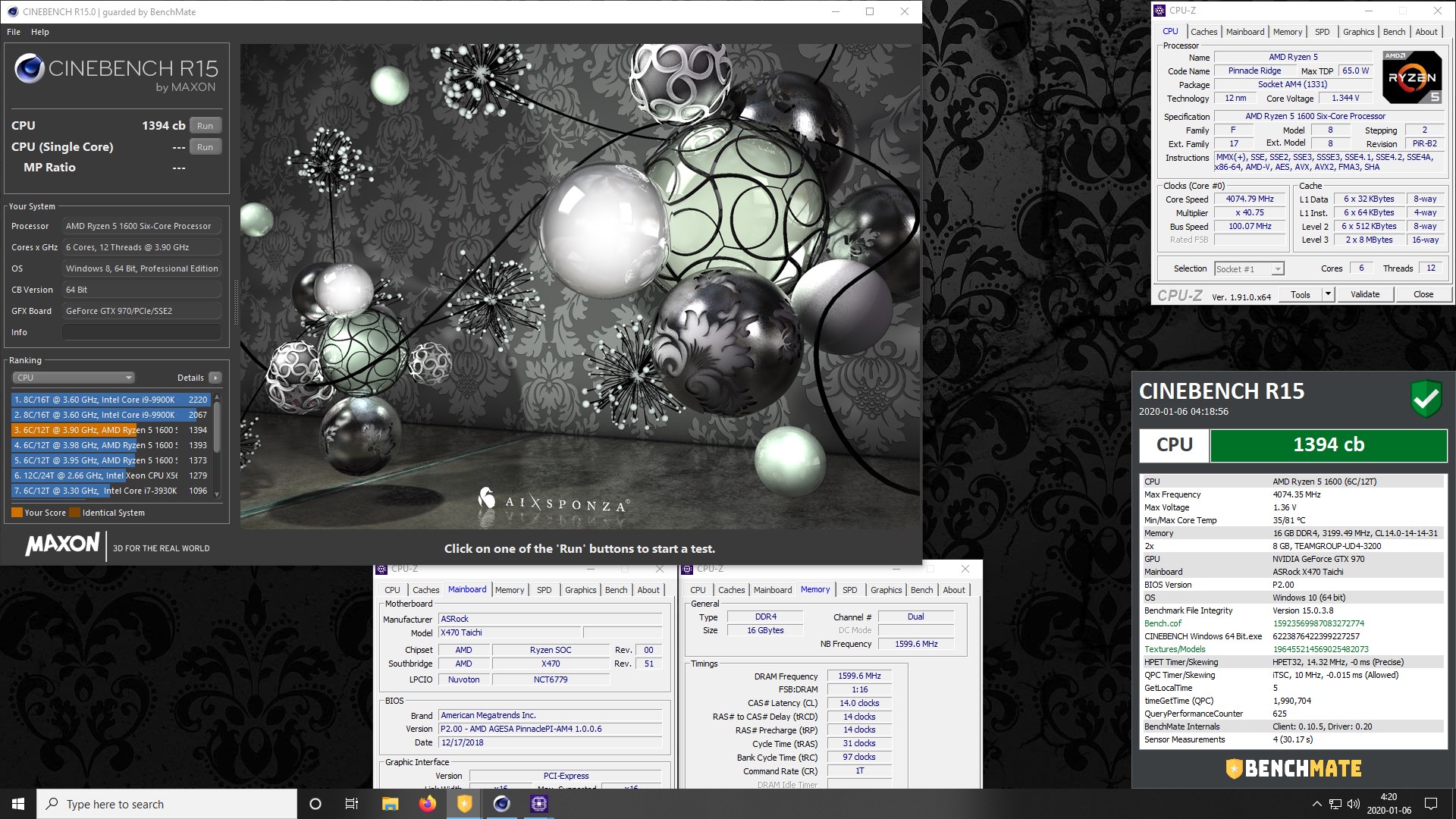Open the Bench.cof hash link
Image resolution: width=1456 pixels, height=819 pixels.
1318,623
